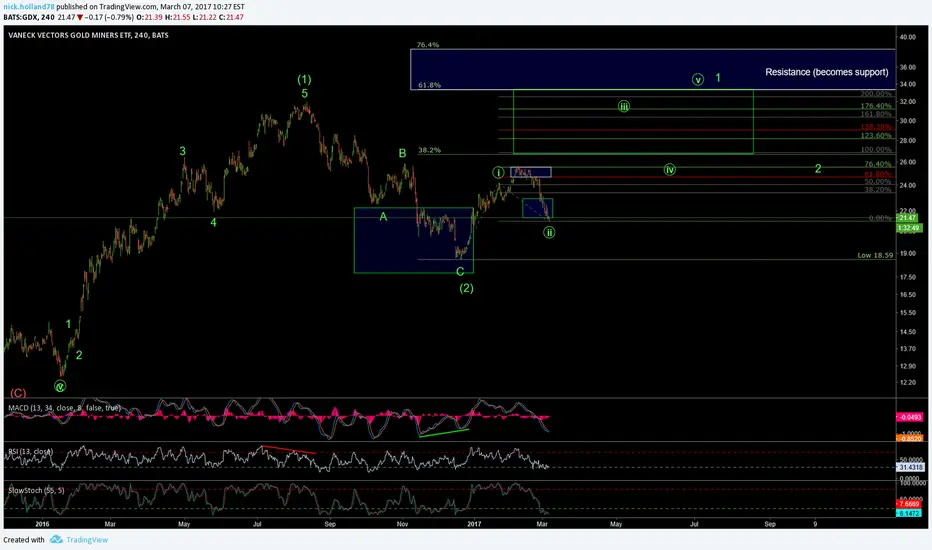Select the green wave 5 label under (1)
Screen dimensions: 932x550
[x=304, y=93]
